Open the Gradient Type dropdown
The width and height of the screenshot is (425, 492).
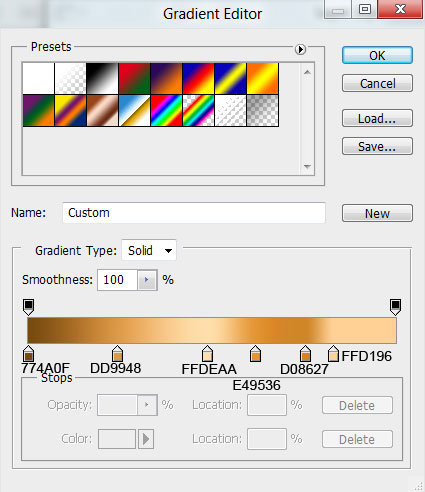coord(149,250)
